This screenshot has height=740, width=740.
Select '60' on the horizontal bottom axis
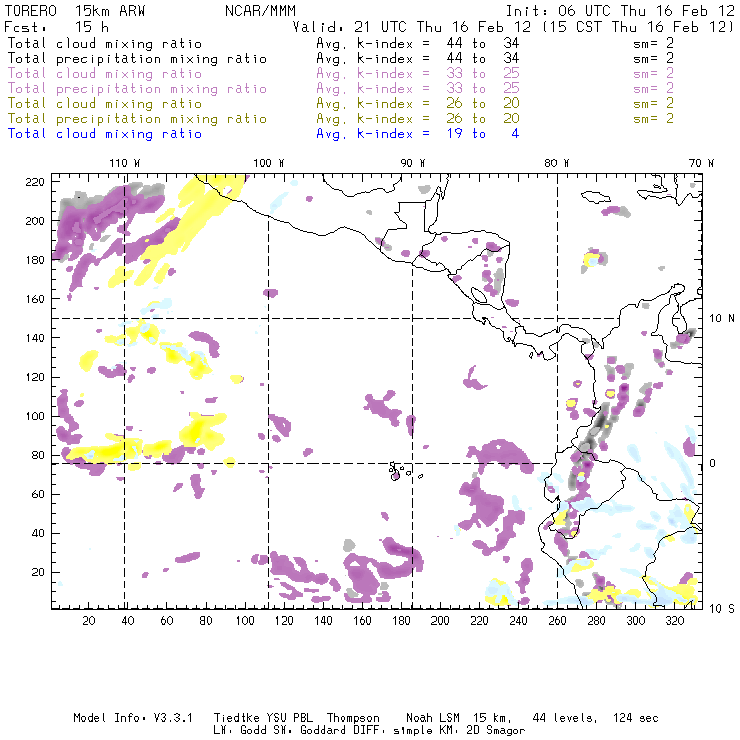coord(167,621)
